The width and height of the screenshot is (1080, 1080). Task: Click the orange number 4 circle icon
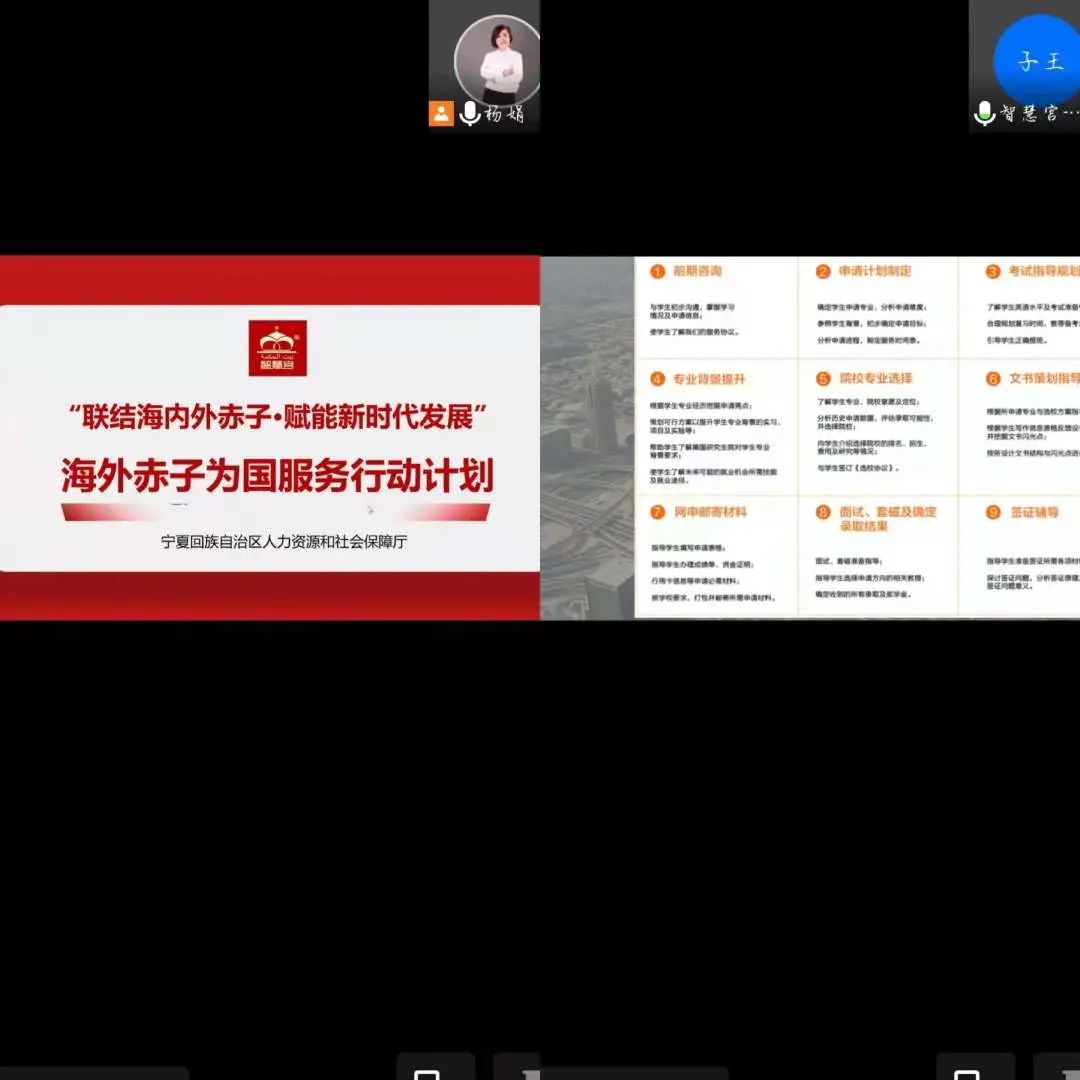point(657,380)
